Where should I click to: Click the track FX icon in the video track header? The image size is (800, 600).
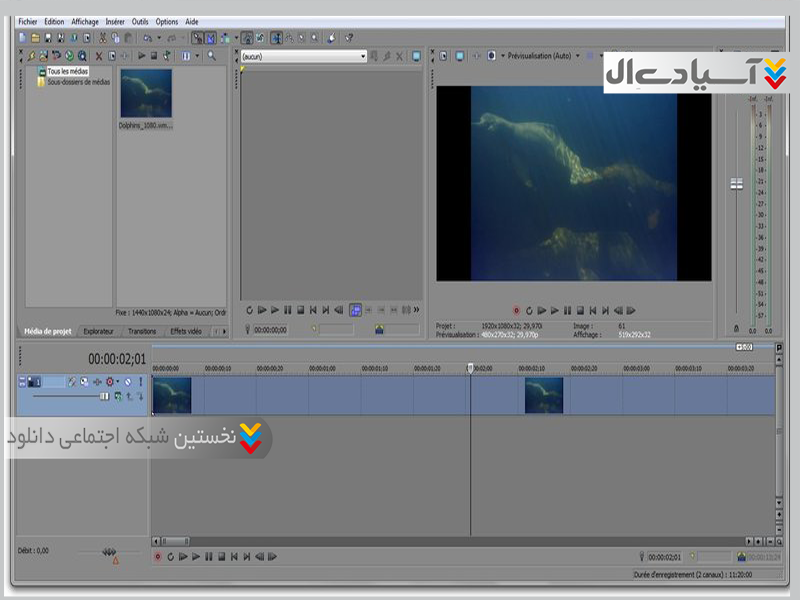(x=85, y=382)
